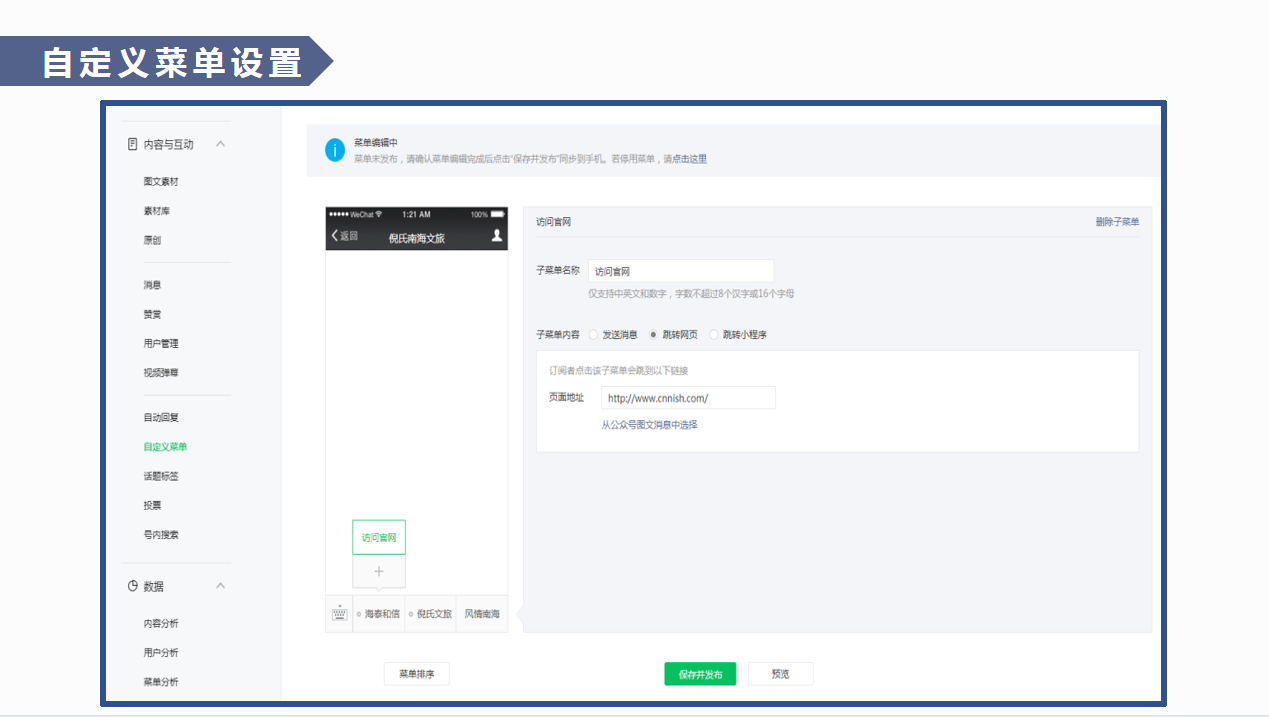Click the + icon to add a submenu
The width and height of the screenshot is (1269, 717).
[x=378, y=570]
